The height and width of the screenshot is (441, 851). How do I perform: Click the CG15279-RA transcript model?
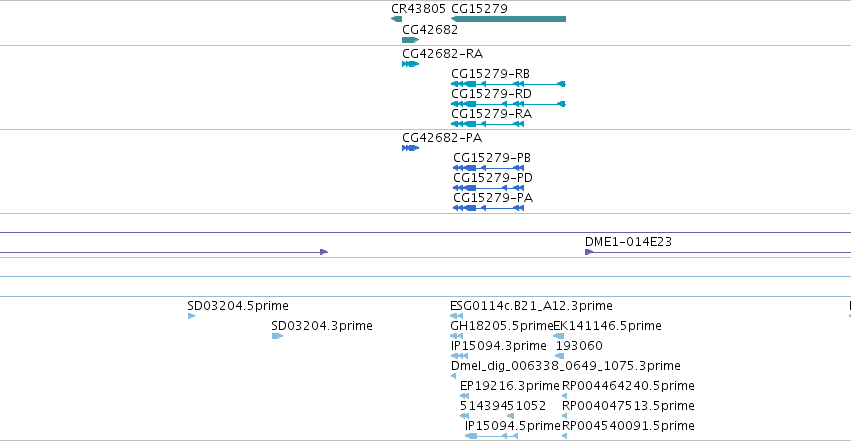pyautogui.click(x=487, y=124)
